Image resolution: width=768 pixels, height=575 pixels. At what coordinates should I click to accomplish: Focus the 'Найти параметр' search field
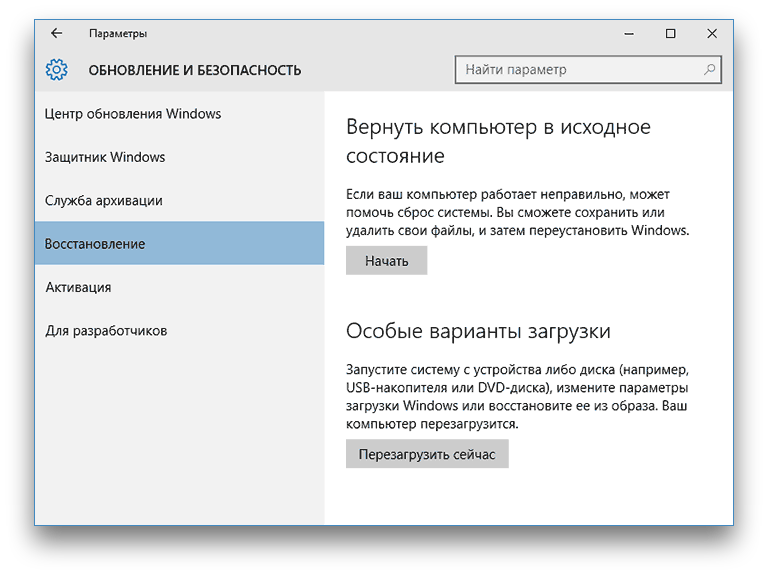pos(578,70)
